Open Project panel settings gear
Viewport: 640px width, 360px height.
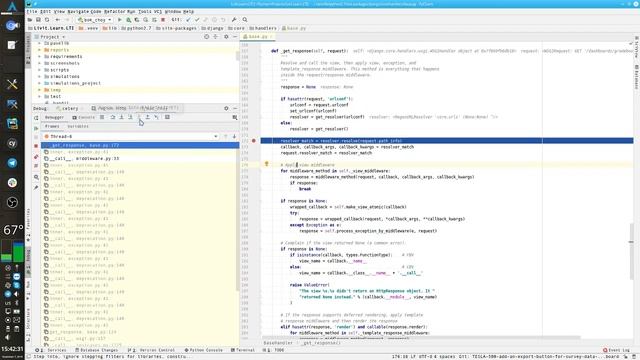click(x=226, y=37)
